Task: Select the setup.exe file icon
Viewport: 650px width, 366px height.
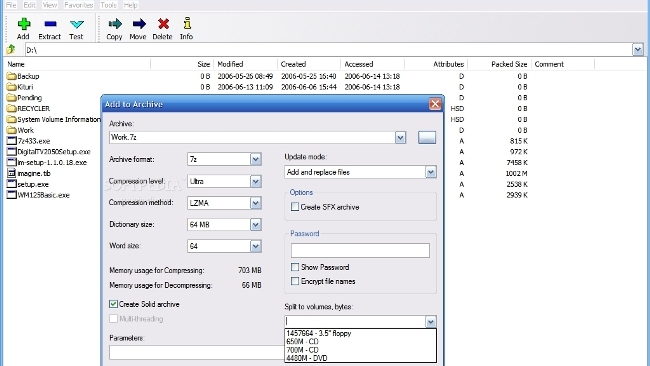Action: coord(12,184)
